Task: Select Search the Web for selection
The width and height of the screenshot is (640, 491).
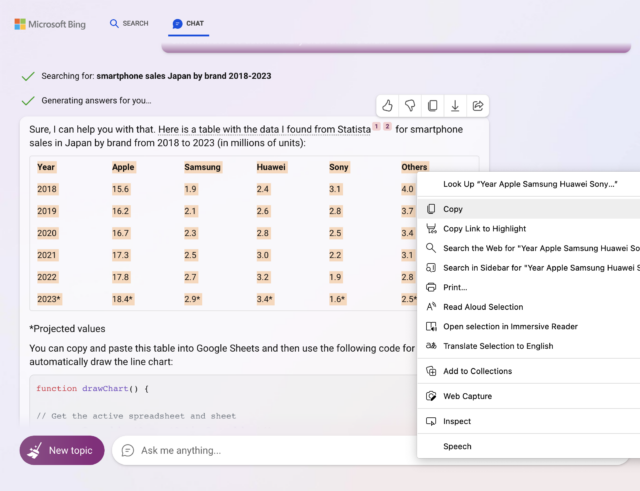Action: 529,248
